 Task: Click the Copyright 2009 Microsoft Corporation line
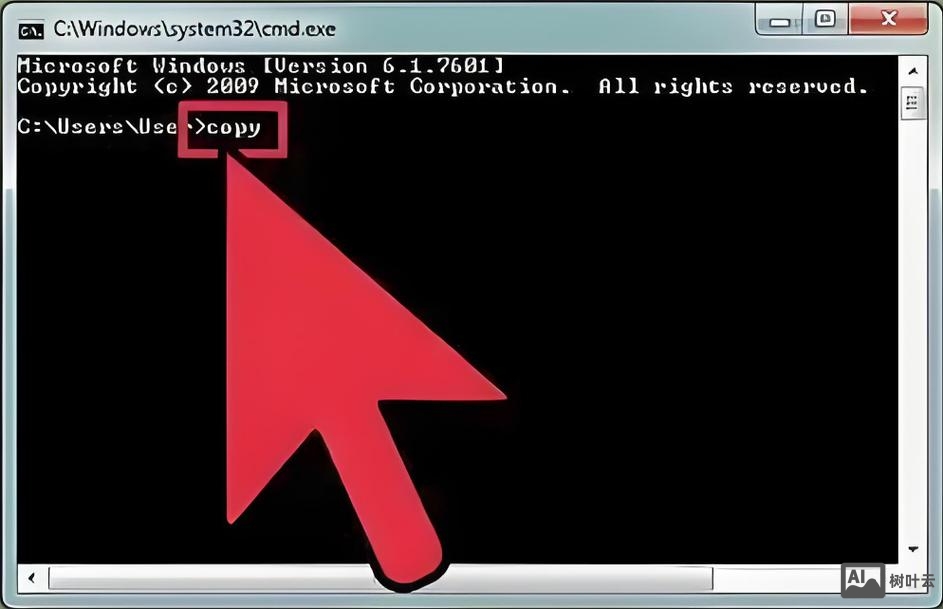pyautogui.click(x=443, y=87)
